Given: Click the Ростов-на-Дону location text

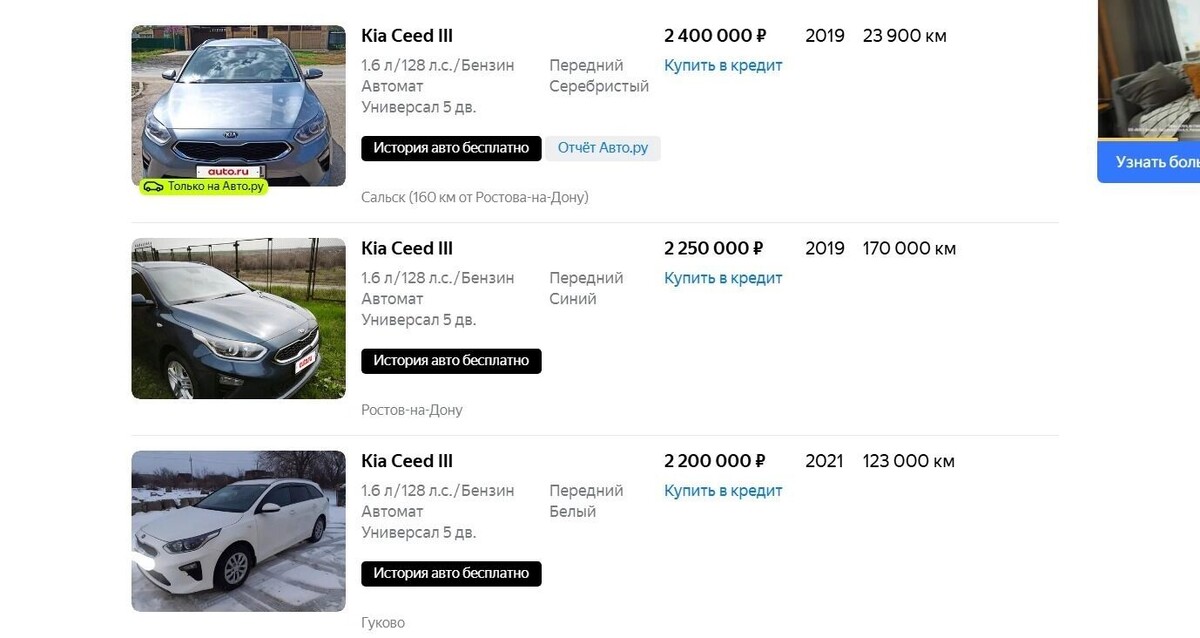Looking at the screenshot, I should coord(412,411).
